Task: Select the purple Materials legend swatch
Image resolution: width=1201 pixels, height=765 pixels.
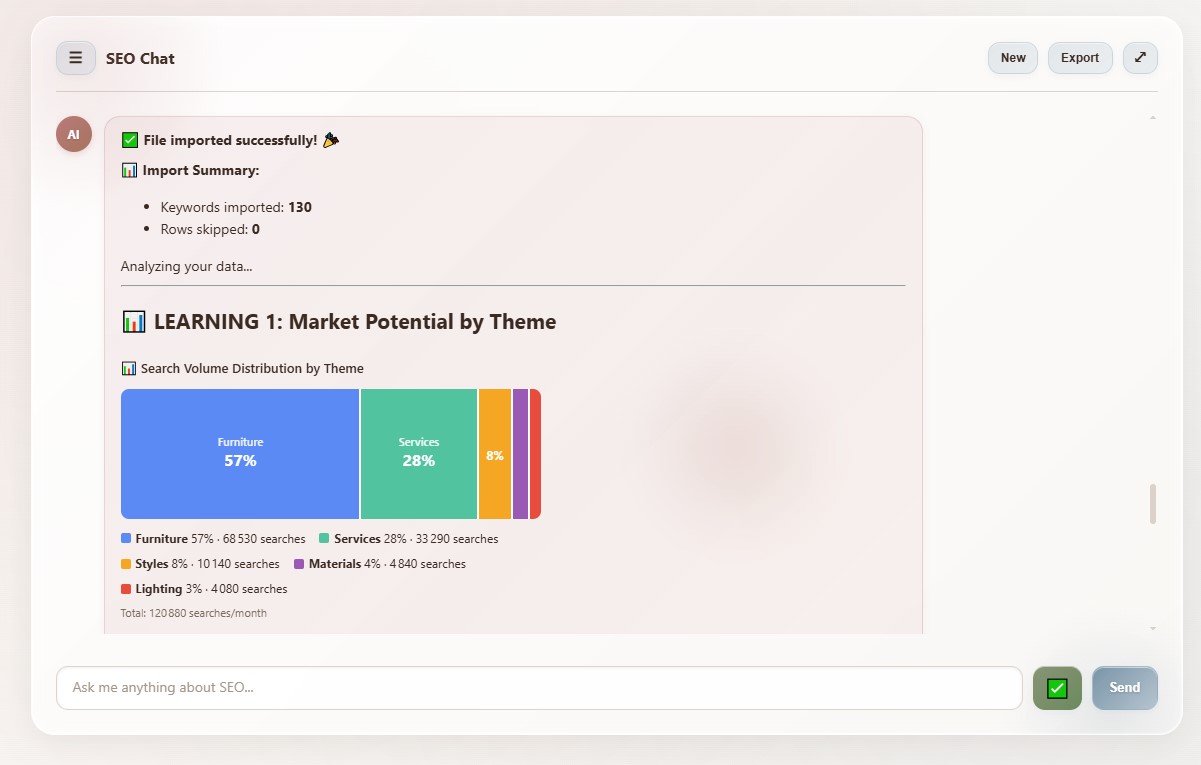Action: pos(297,563)
